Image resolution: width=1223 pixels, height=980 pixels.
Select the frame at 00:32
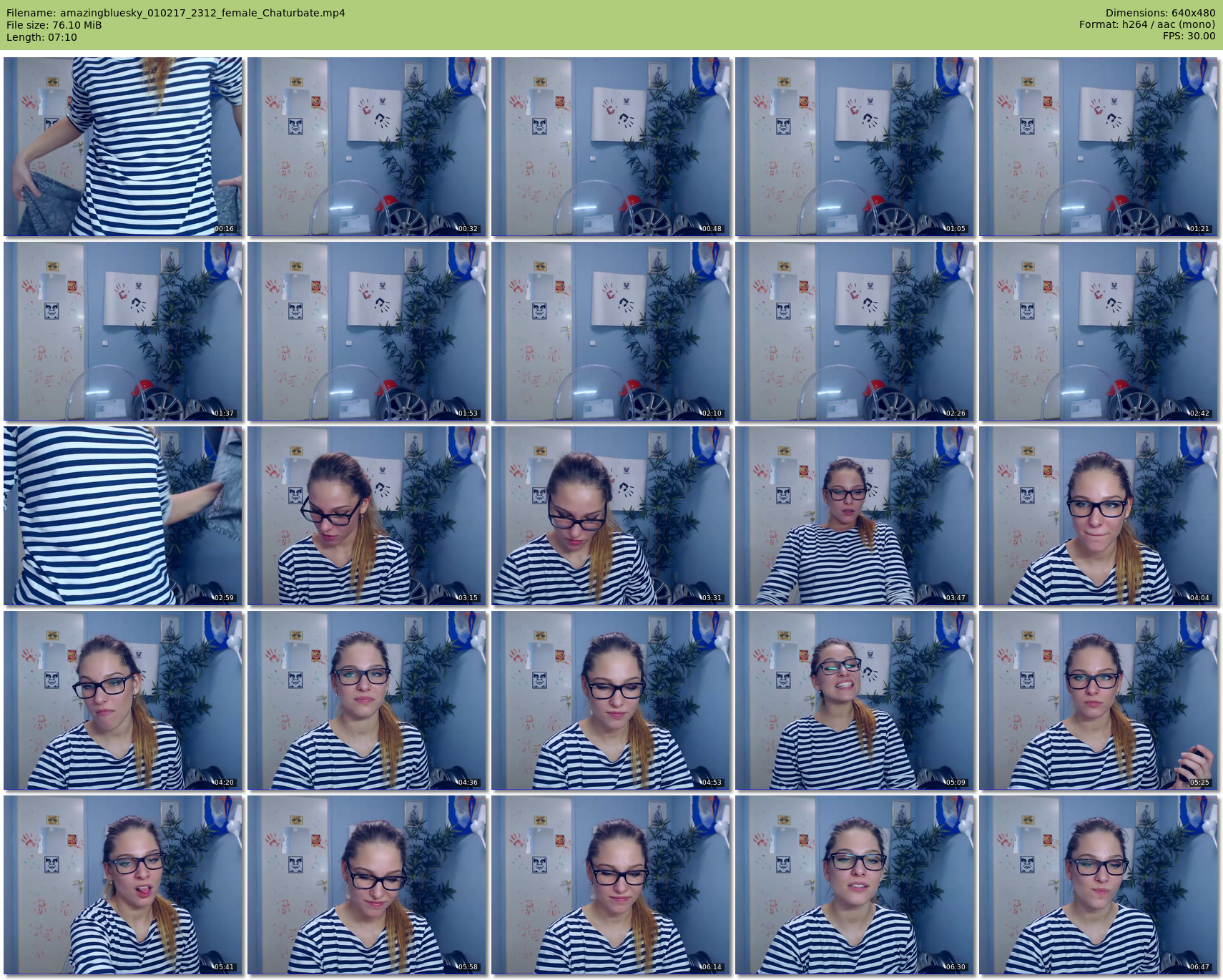click(367, 147)
